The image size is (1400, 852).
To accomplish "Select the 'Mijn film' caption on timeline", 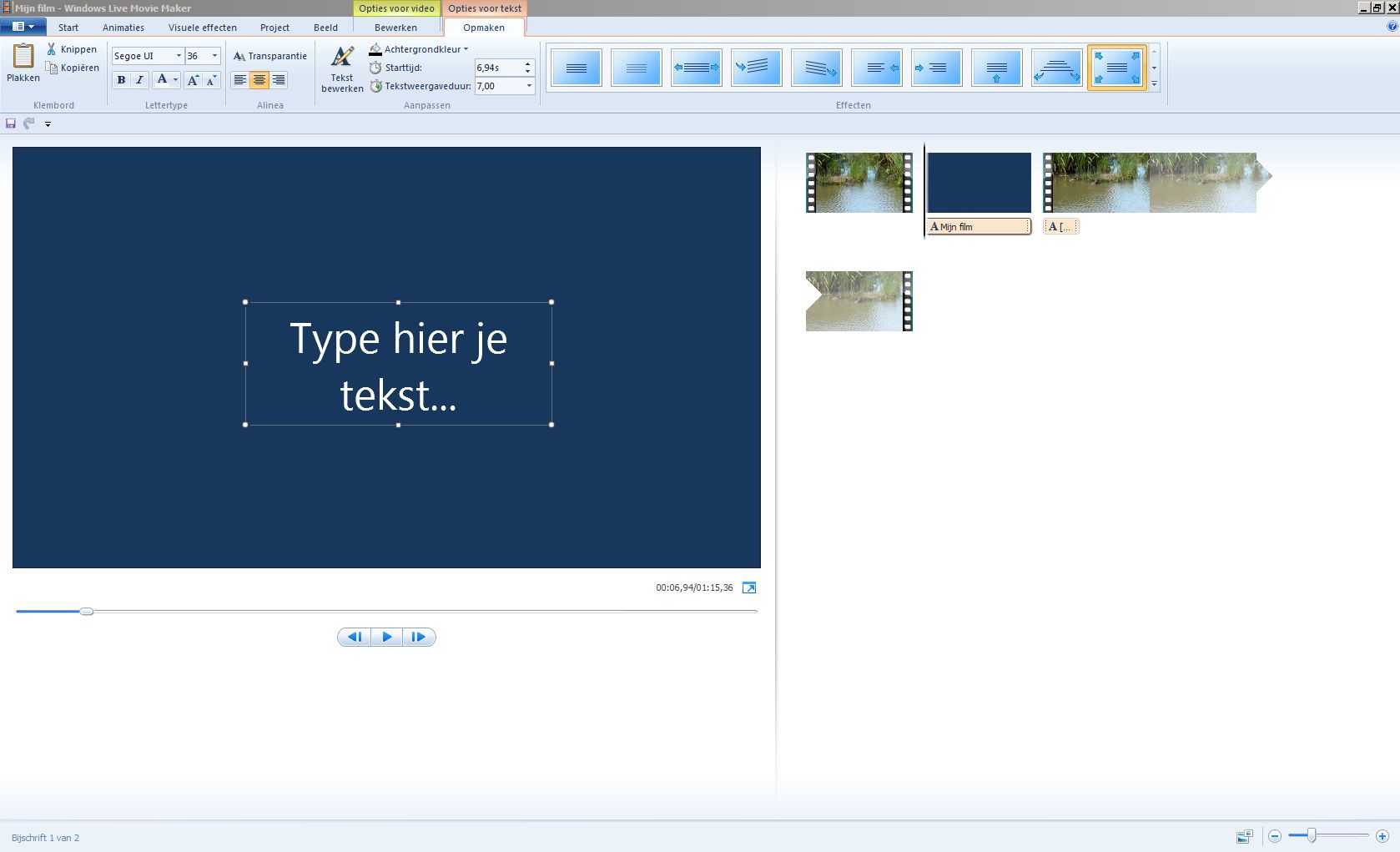I will point(979,227).
